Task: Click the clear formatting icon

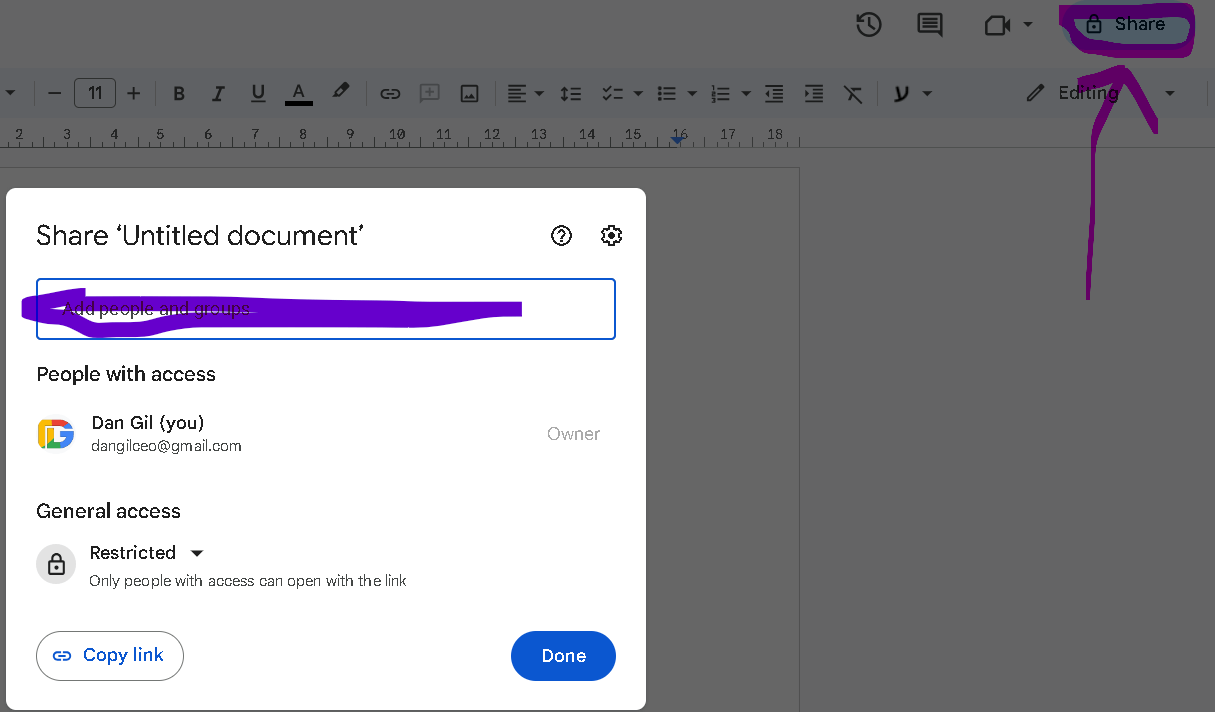Action: pyautogui.click(x=852, y=94)
